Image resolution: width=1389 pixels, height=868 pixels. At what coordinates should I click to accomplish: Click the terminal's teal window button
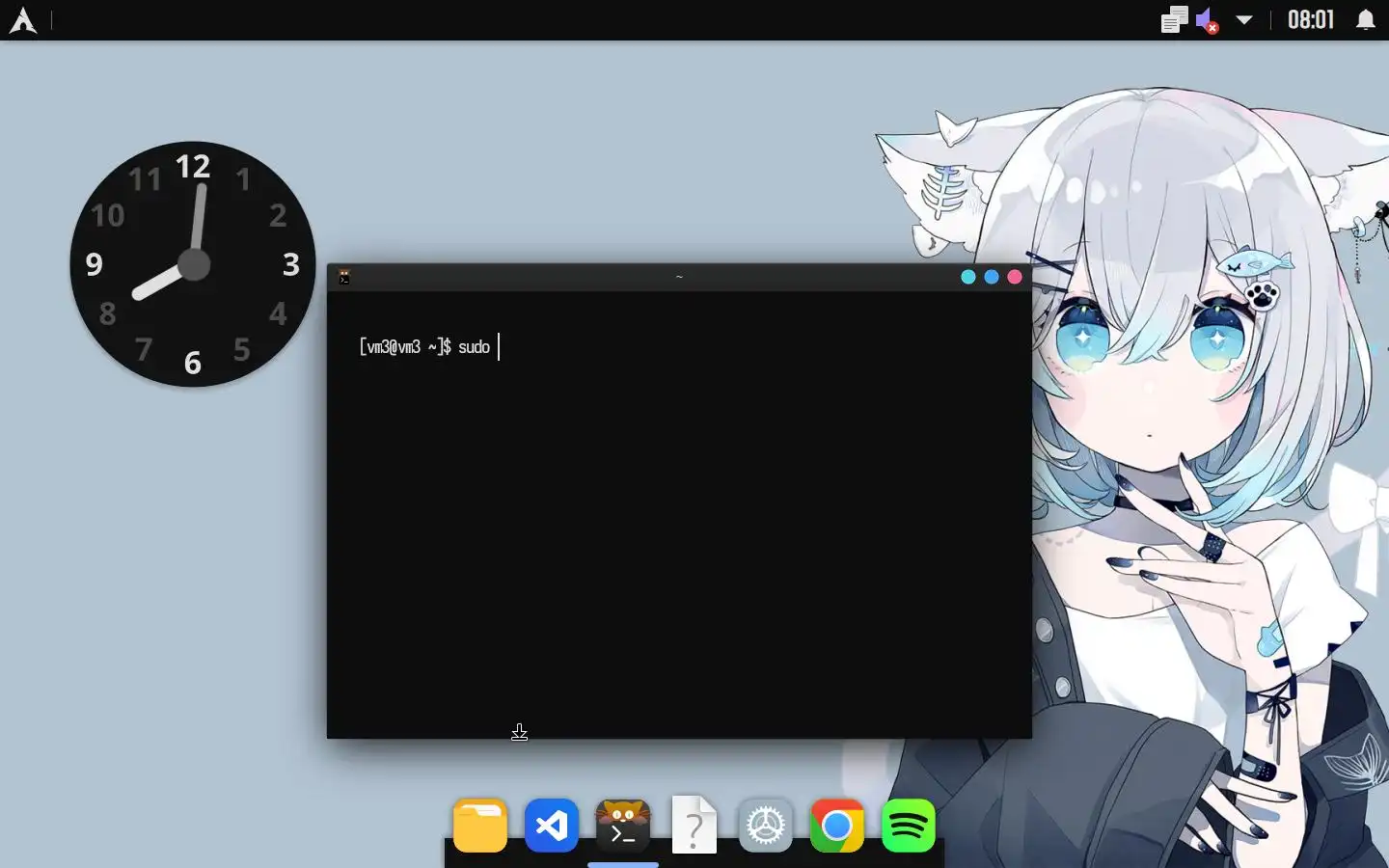click(968, 277)
